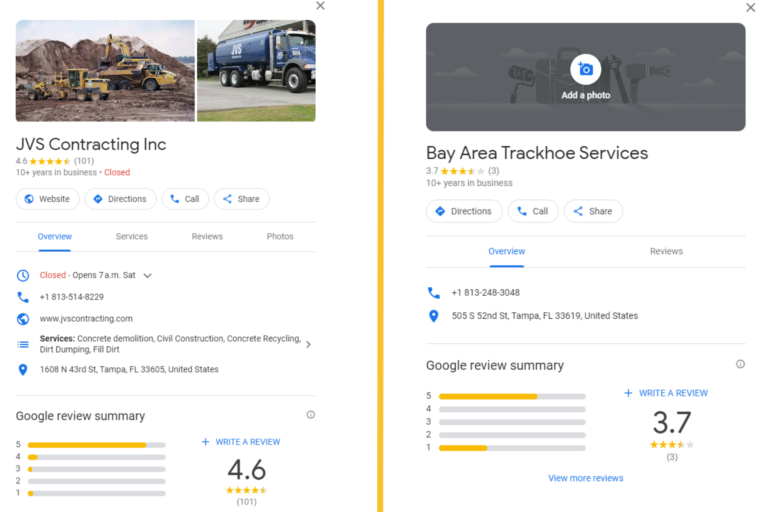
Task: Close the Bay Area Trackhoe Services panel
Action: coord(750,7)
